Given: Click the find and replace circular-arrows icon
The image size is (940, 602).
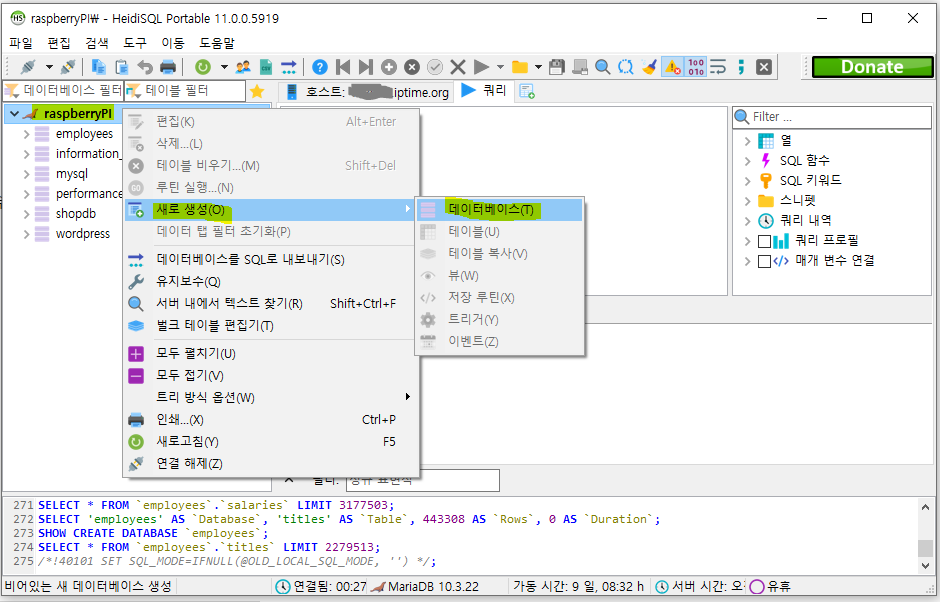Looking at the screenshot, I should point(625,67).
